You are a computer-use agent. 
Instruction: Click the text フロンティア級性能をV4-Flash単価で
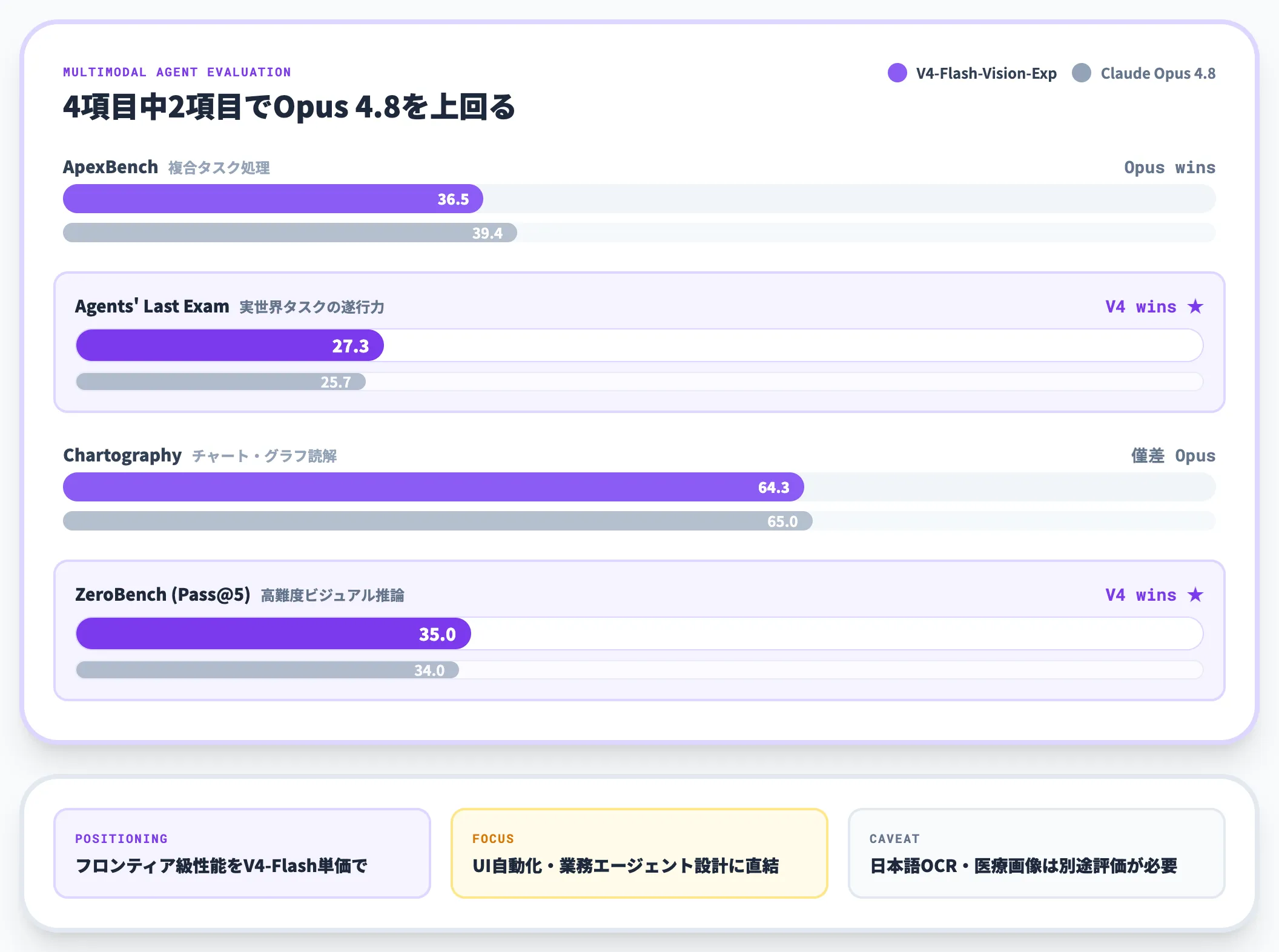pyautogui.click(x=222, y=866)
